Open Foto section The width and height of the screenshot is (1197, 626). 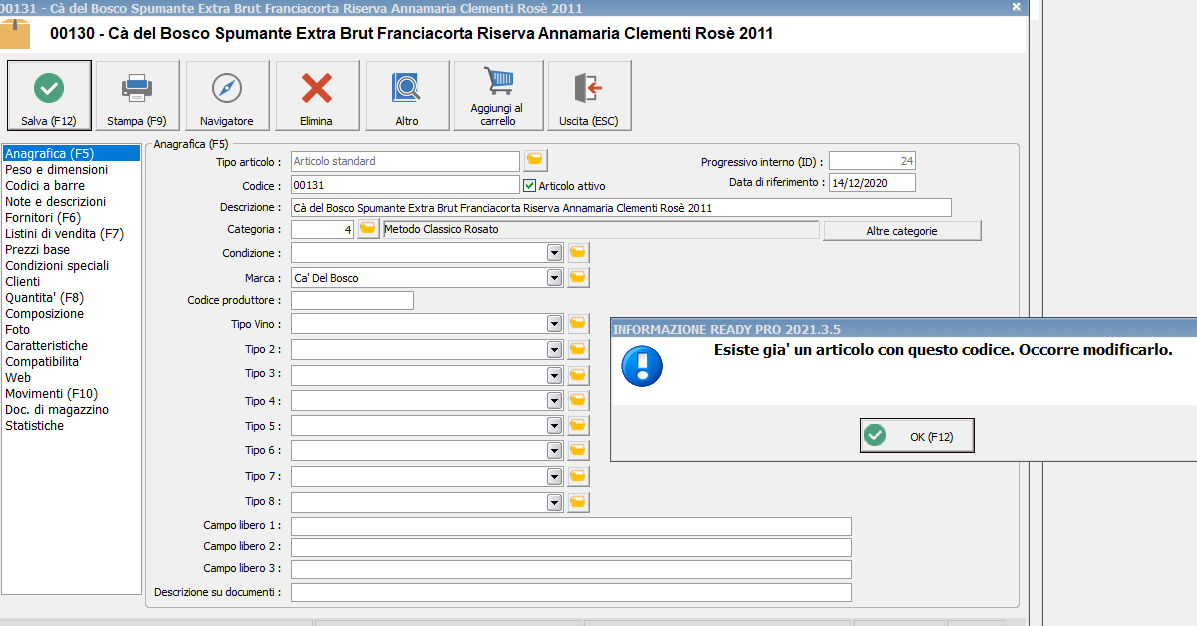(18, 330)
